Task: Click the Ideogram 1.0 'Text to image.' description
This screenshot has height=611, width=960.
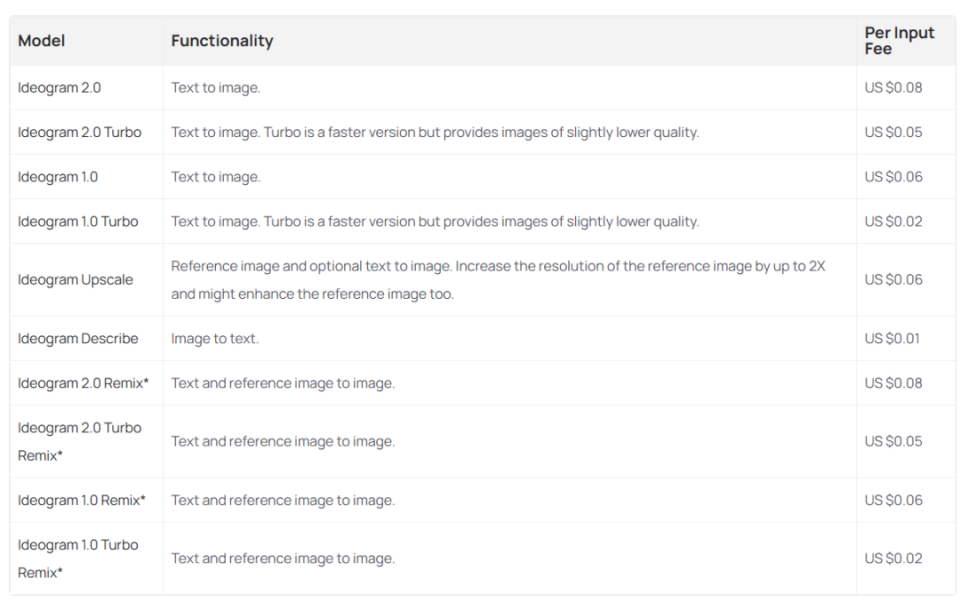Action: pyautogui.click(x=216, y=177)
